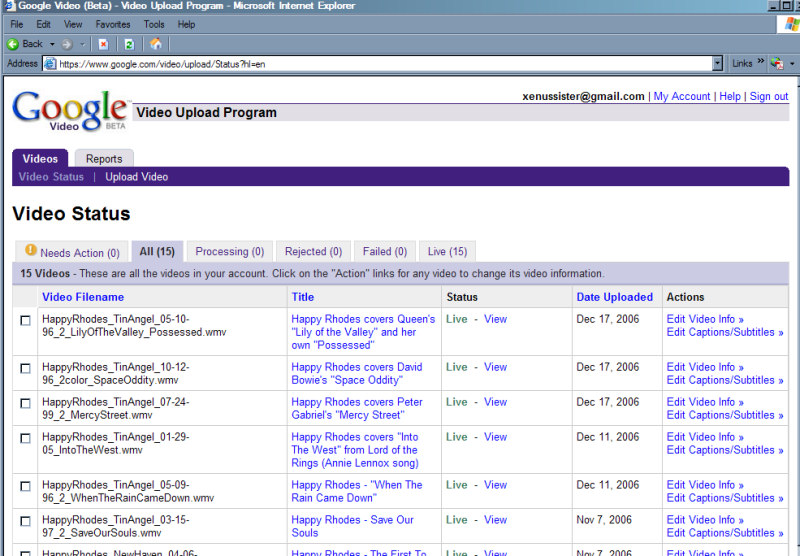Click the Forward arrow icon
Screen dimensions: 800x556
[66, 44]
